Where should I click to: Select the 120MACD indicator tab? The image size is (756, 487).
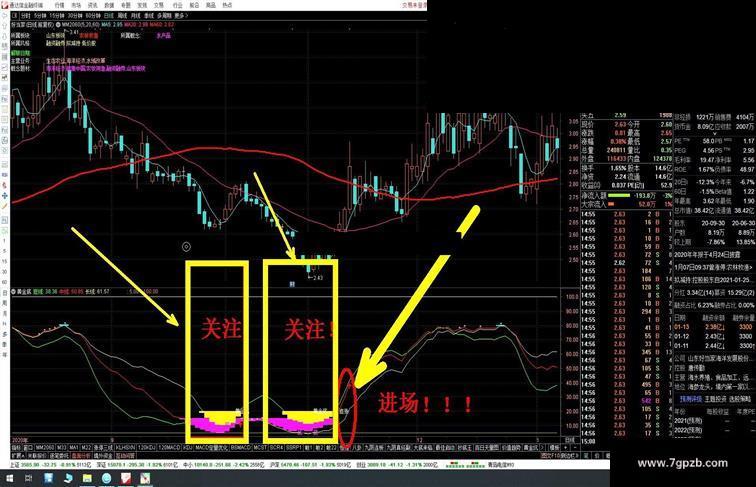[x=169, y=447]
